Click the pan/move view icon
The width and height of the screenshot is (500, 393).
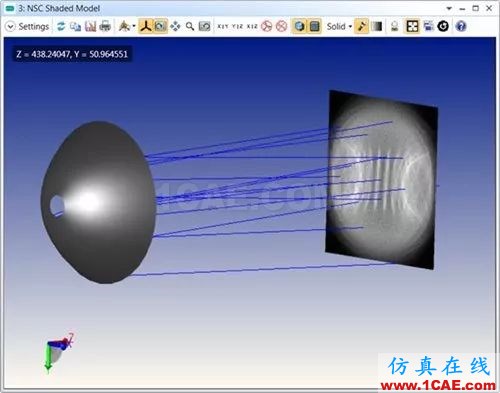[175, 26]
